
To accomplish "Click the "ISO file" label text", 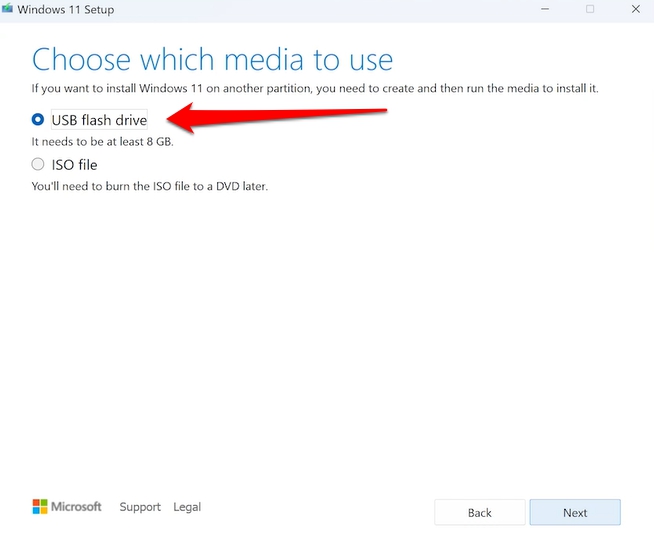I will (x=74, y=165).
